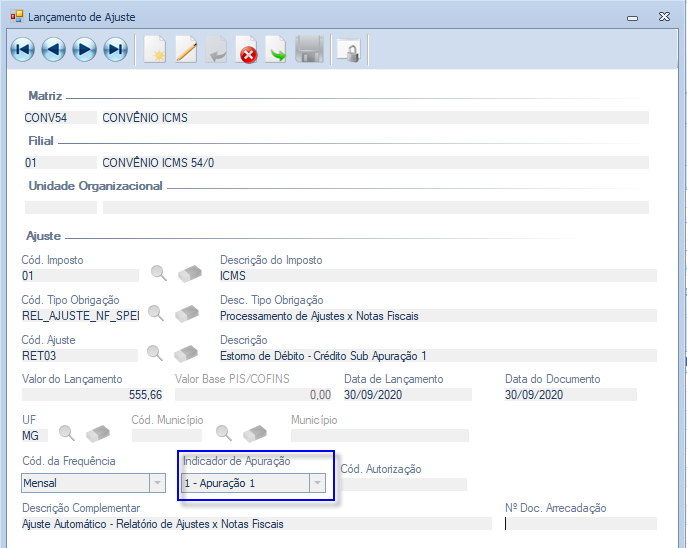Jump to last record arrow button
This screenshot has width=687, height=548.
[x=116, y=49]
